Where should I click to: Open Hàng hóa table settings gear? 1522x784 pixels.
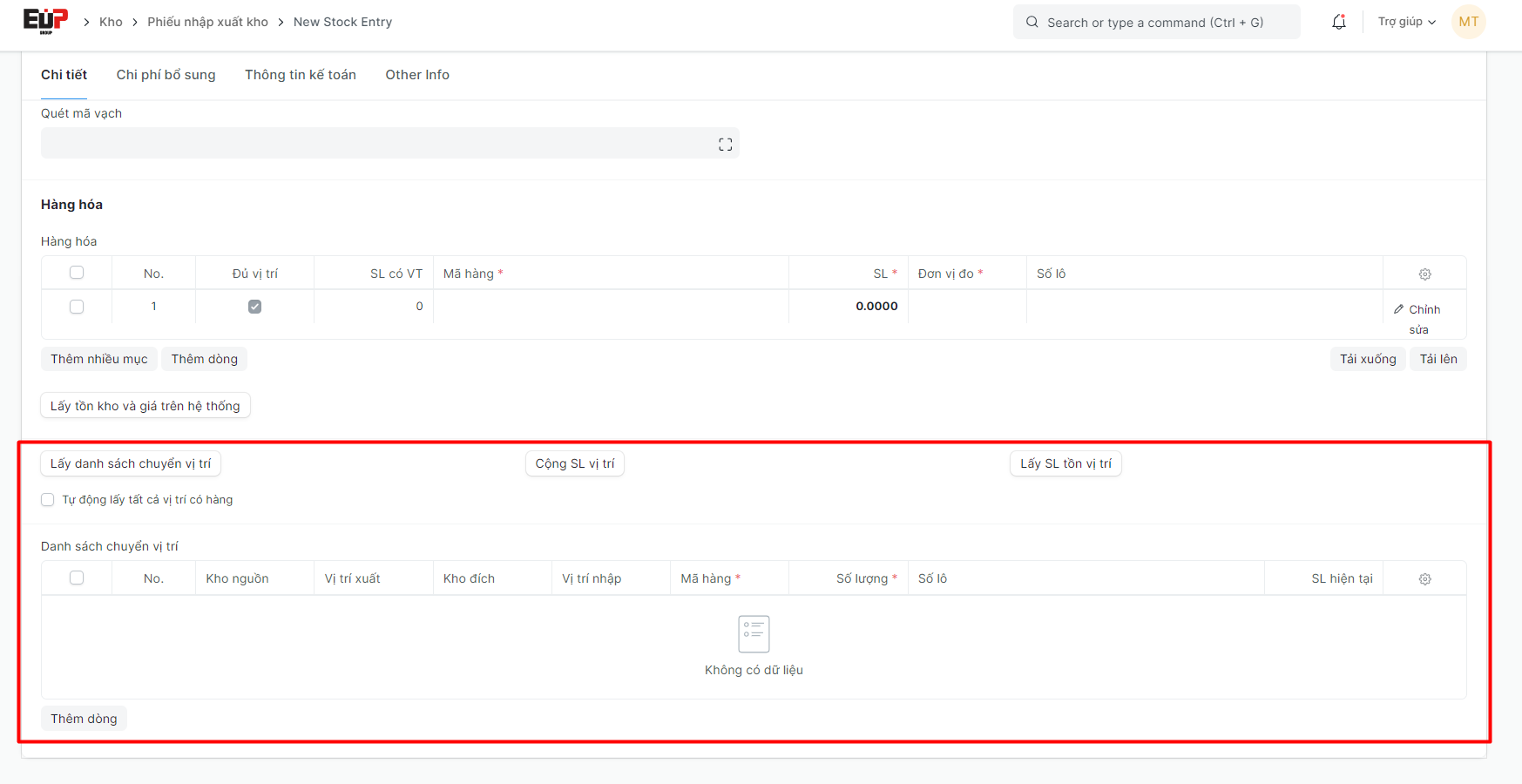[x=1424, y=274]
